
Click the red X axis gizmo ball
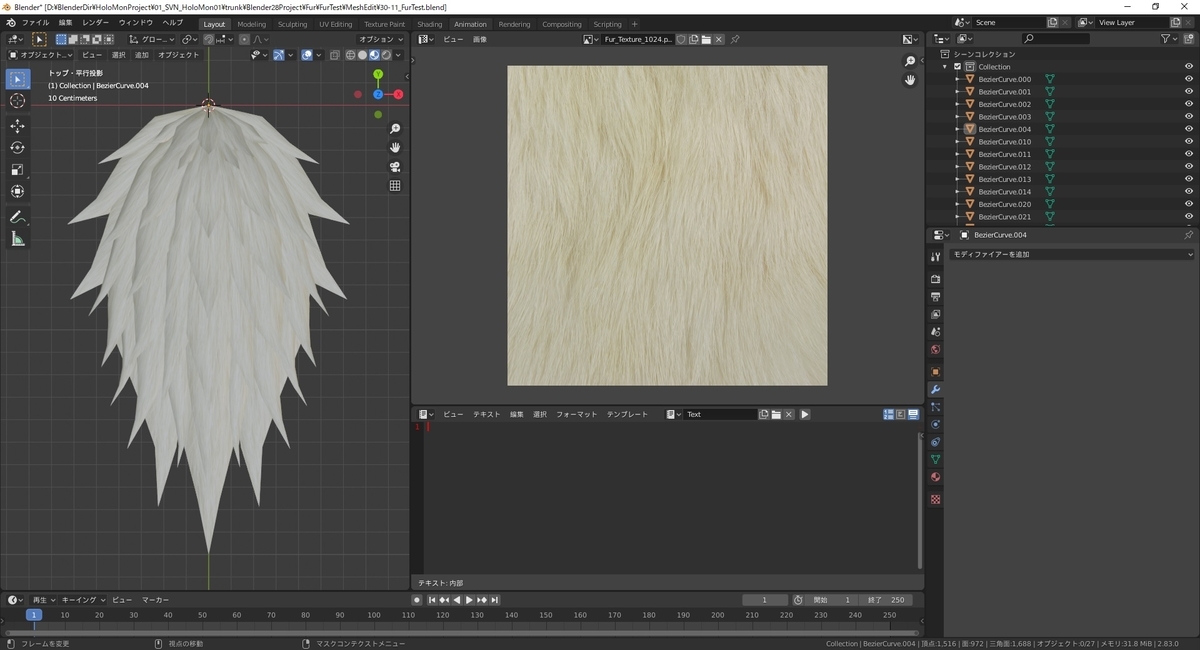click(398, 94)
